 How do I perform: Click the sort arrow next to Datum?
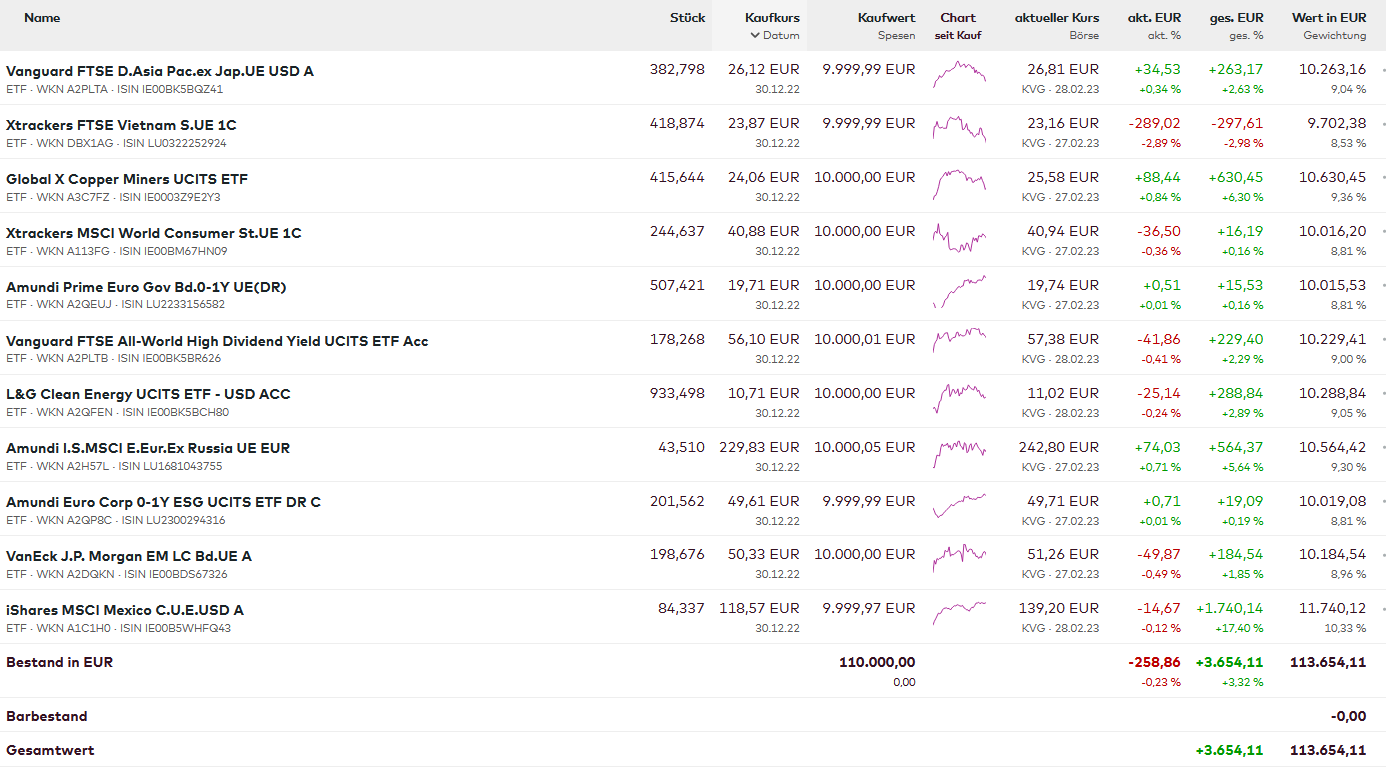pos(755,36)
